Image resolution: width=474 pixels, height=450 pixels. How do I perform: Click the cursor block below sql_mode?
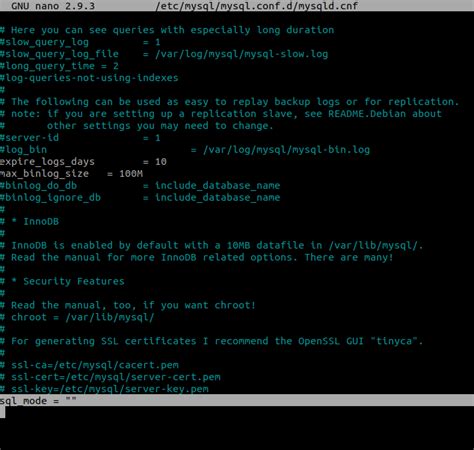3,412
